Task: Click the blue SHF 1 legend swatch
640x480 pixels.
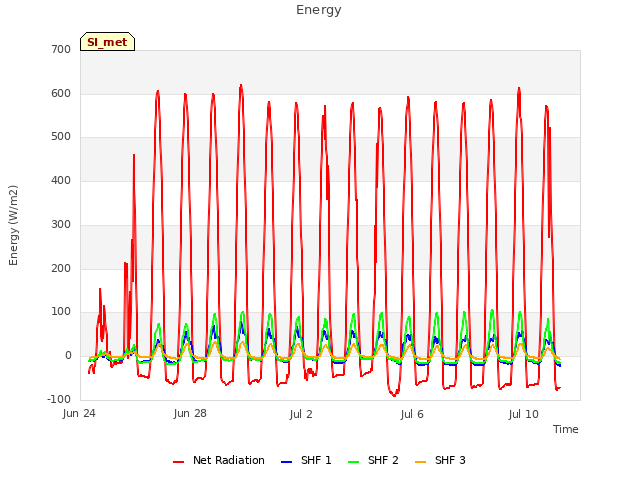Action: [x=287, y=462]
